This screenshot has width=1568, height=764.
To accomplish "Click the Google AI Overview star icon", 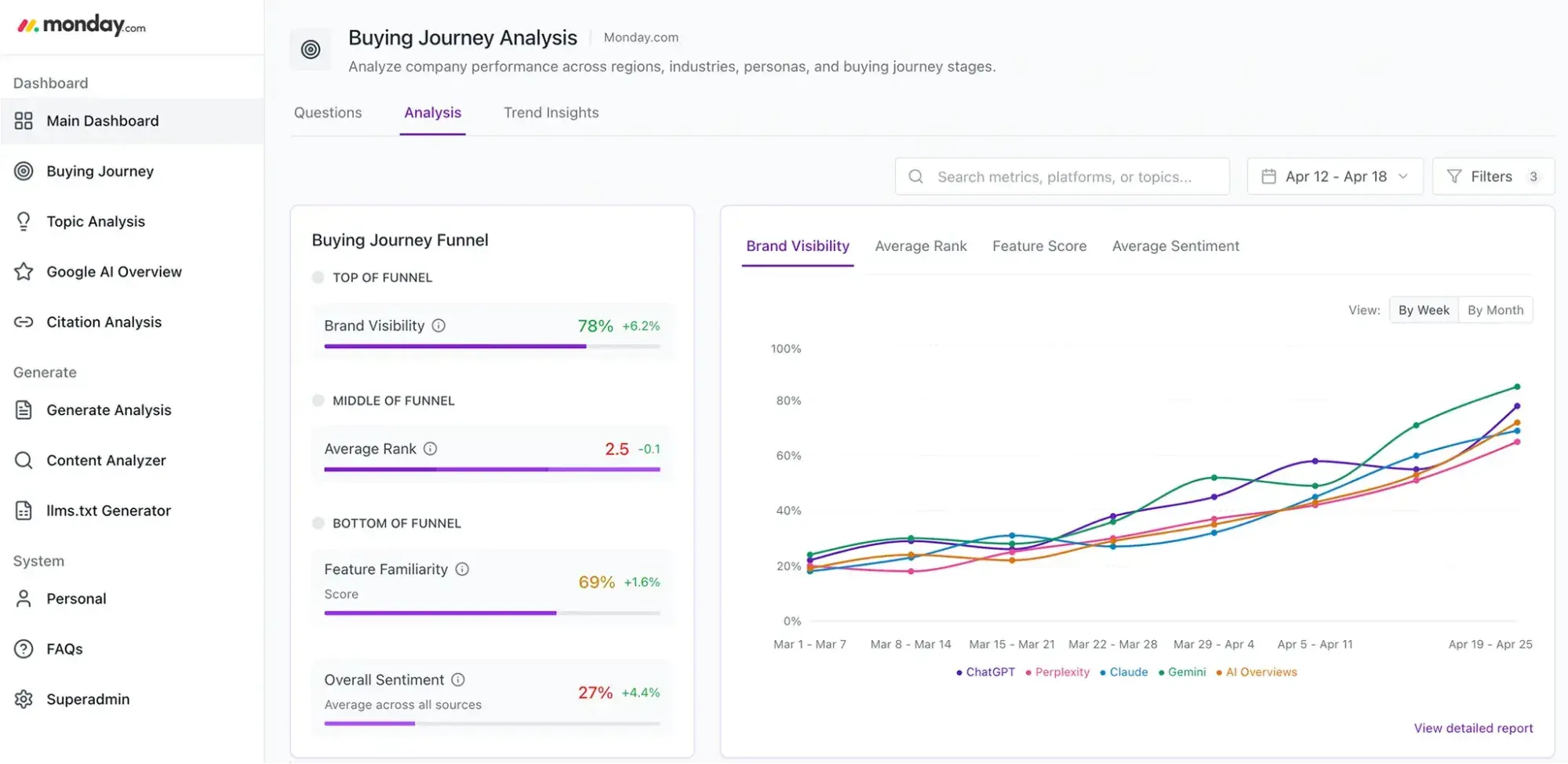I will 23,271.
